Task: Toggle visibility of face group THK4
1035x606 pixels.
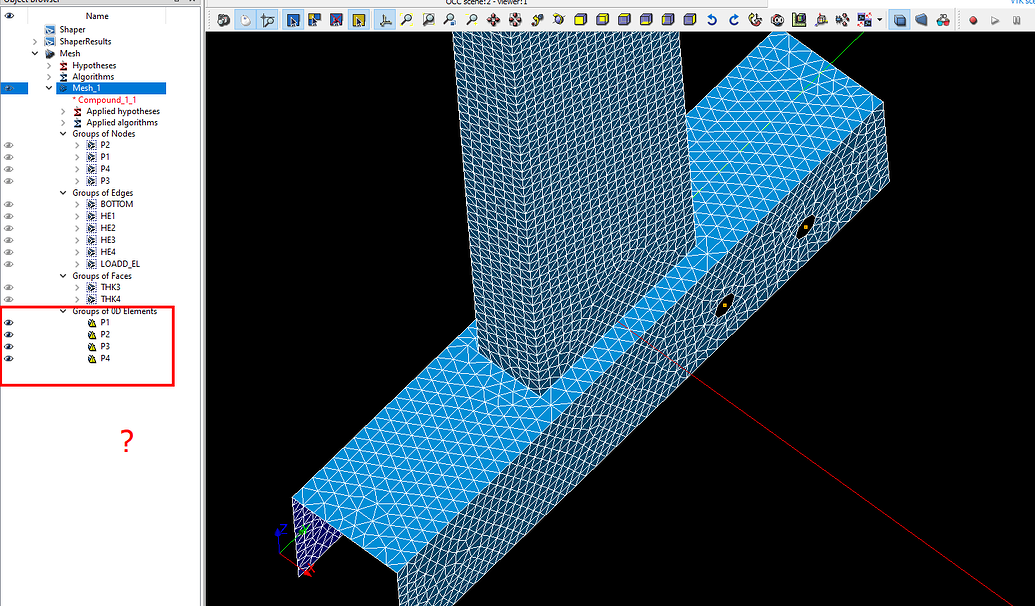Action: (x=9, y=299)
